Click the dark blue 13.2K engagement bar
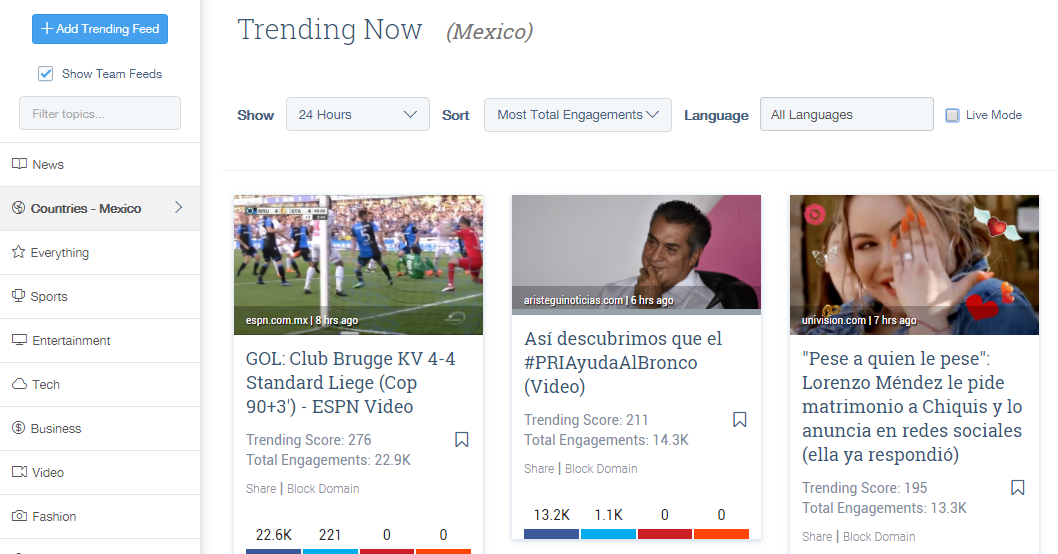This screenshot has height=554, width=1058. (x=551, y=534)
